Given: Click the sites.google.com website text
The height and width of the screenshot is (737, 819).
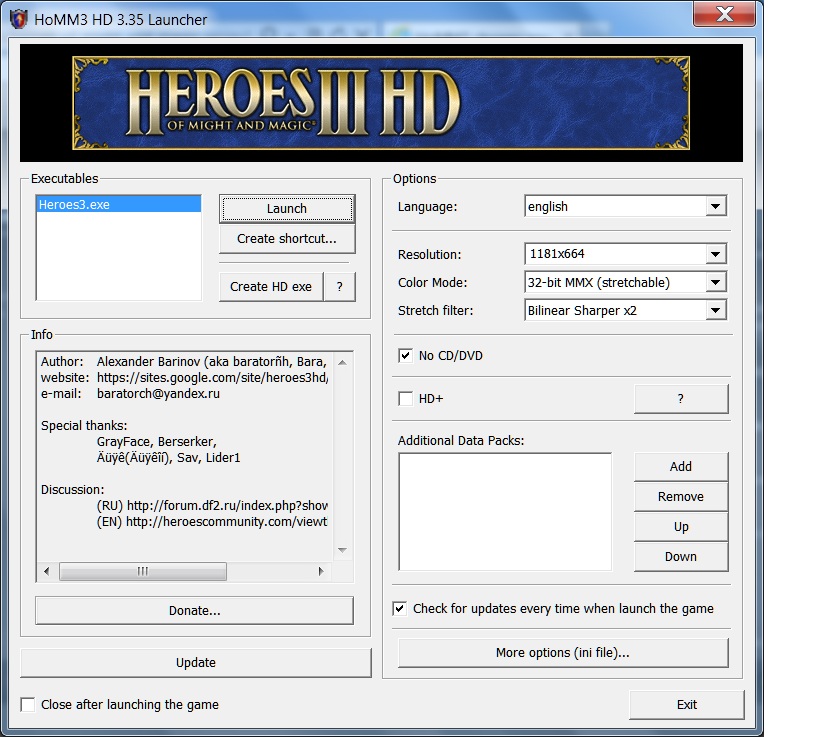Looking at the screenshot, I should tap(213, 378).
